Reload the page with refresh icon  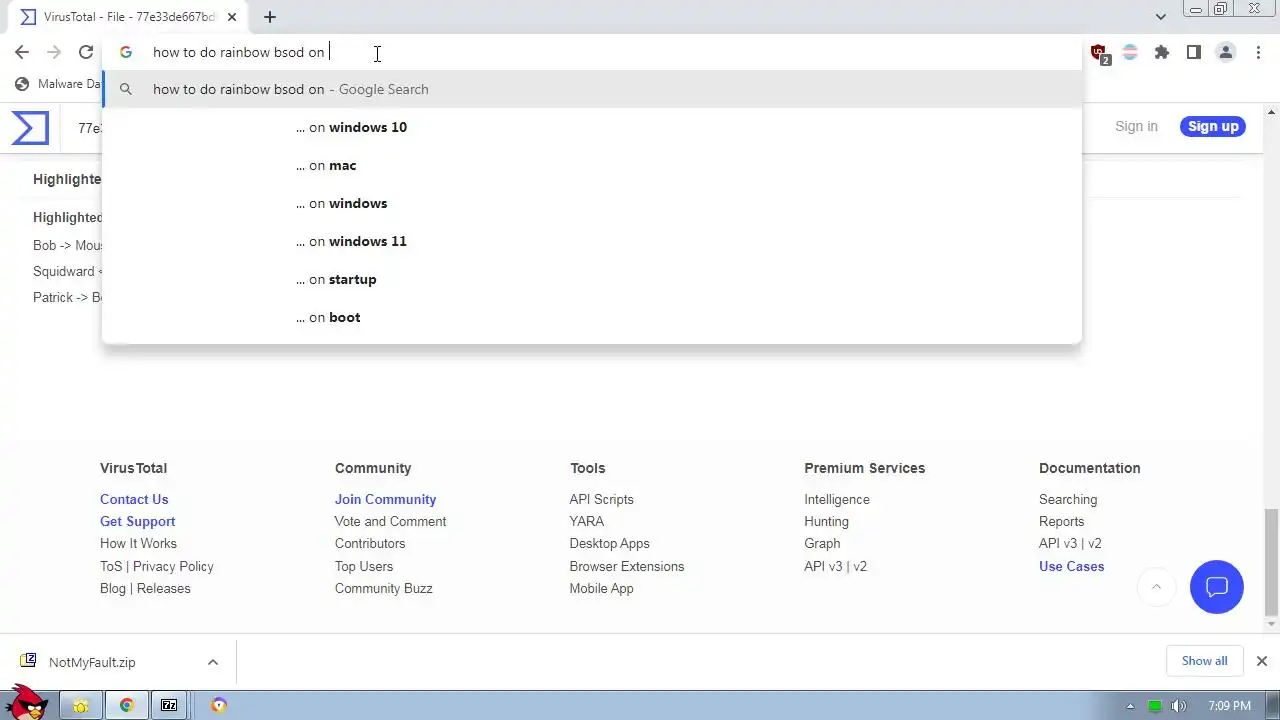coord(86,53)
